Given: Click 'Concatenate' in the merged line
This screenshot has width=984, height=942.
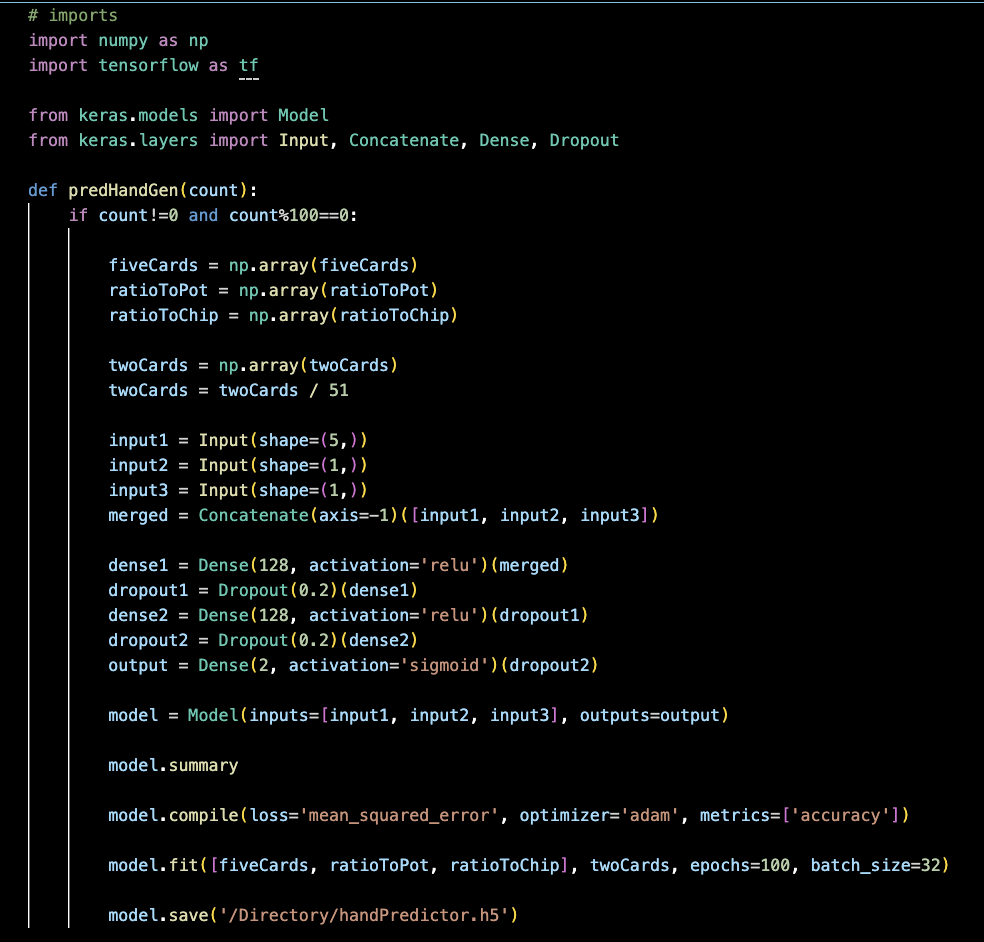Looking at the screenshot, I should tap(254, 515).
